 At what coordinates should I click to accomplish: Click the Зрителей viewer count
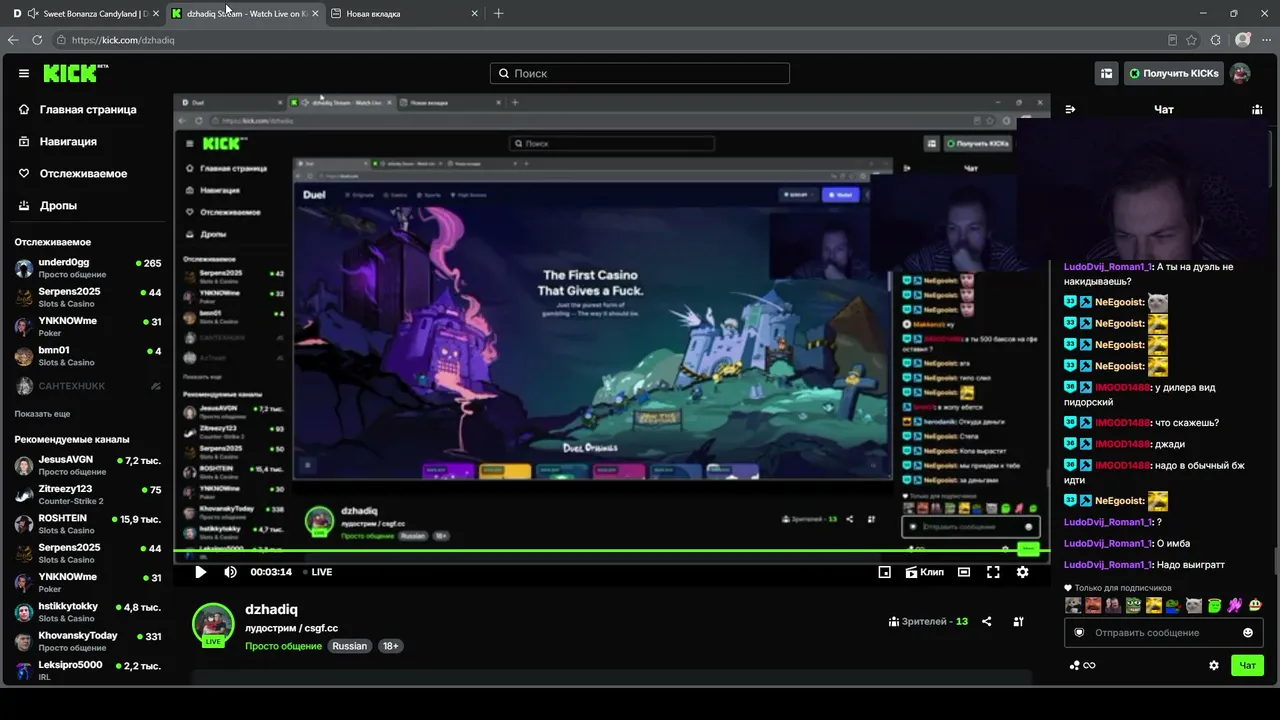click(928, 622)
